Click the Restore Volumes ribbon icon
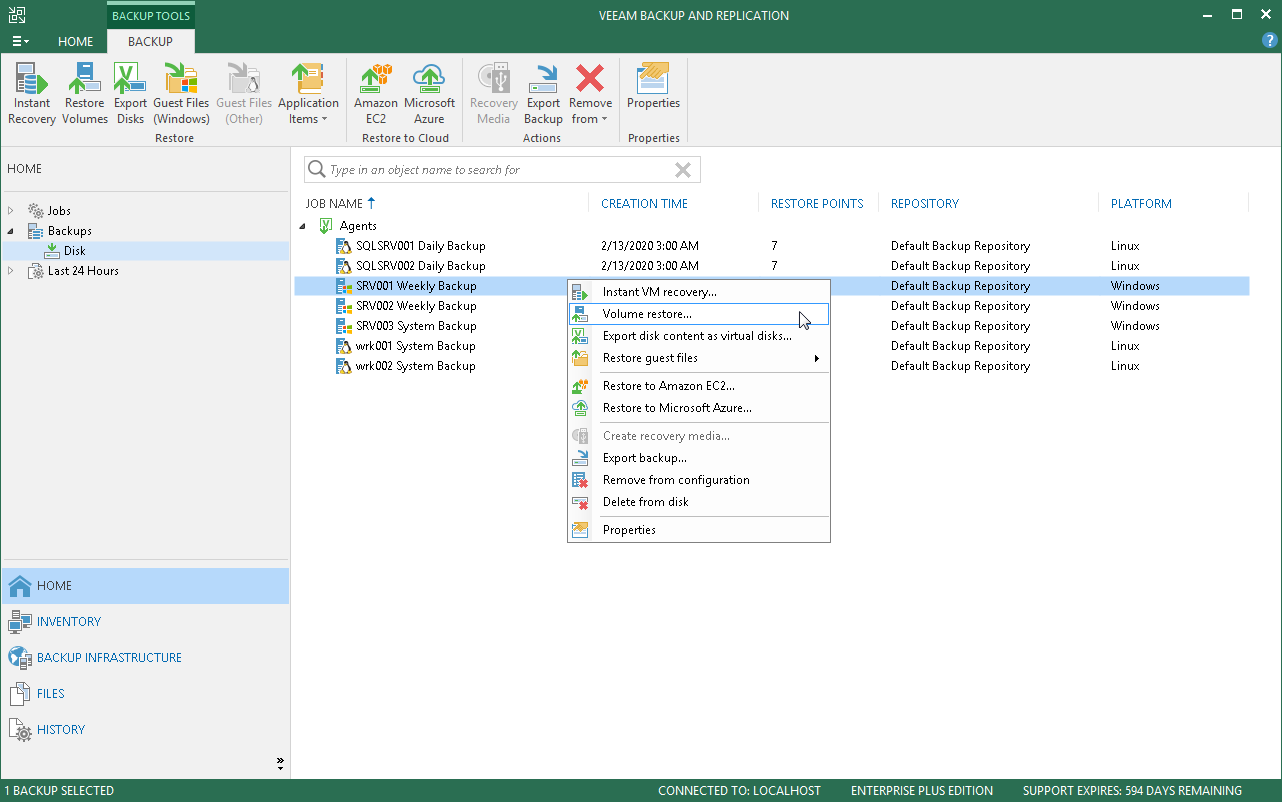Image resolution: width=1282 pixels, height=802 pixels. pos(84,79)
